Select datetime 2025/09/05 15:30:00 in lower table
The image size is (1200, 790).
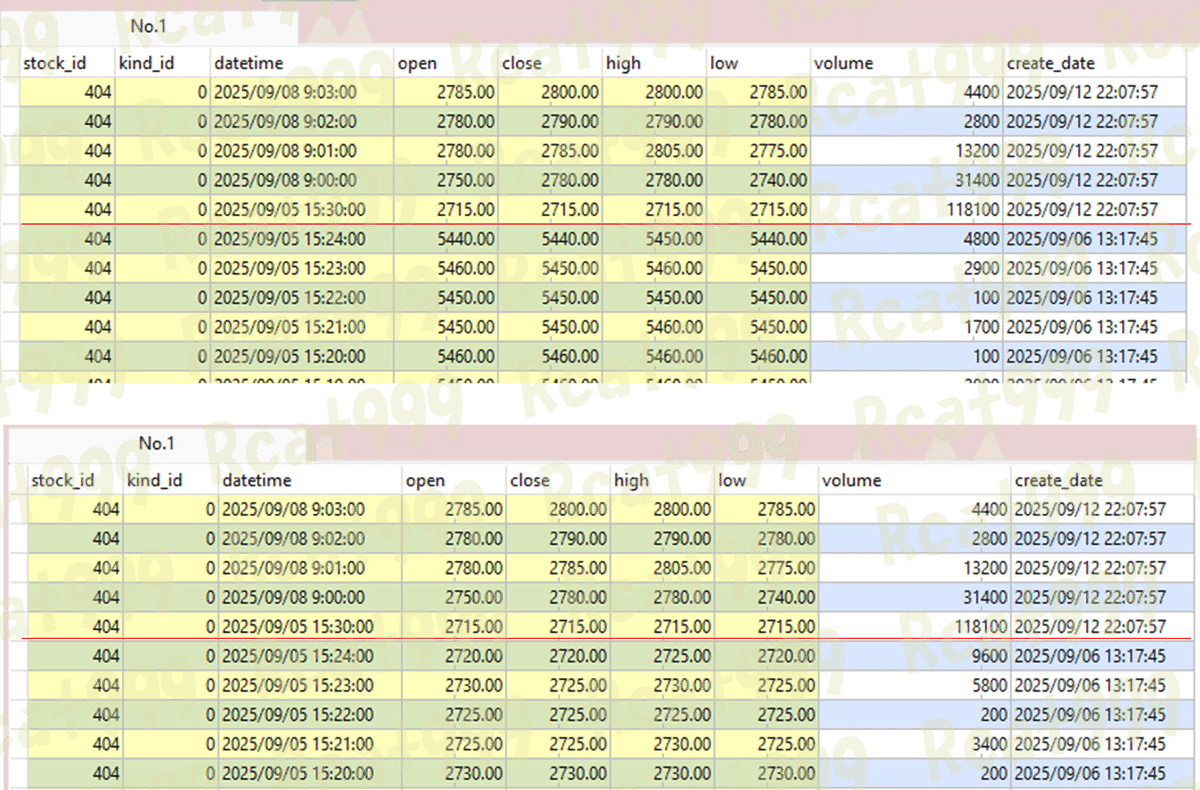(310, 626)
